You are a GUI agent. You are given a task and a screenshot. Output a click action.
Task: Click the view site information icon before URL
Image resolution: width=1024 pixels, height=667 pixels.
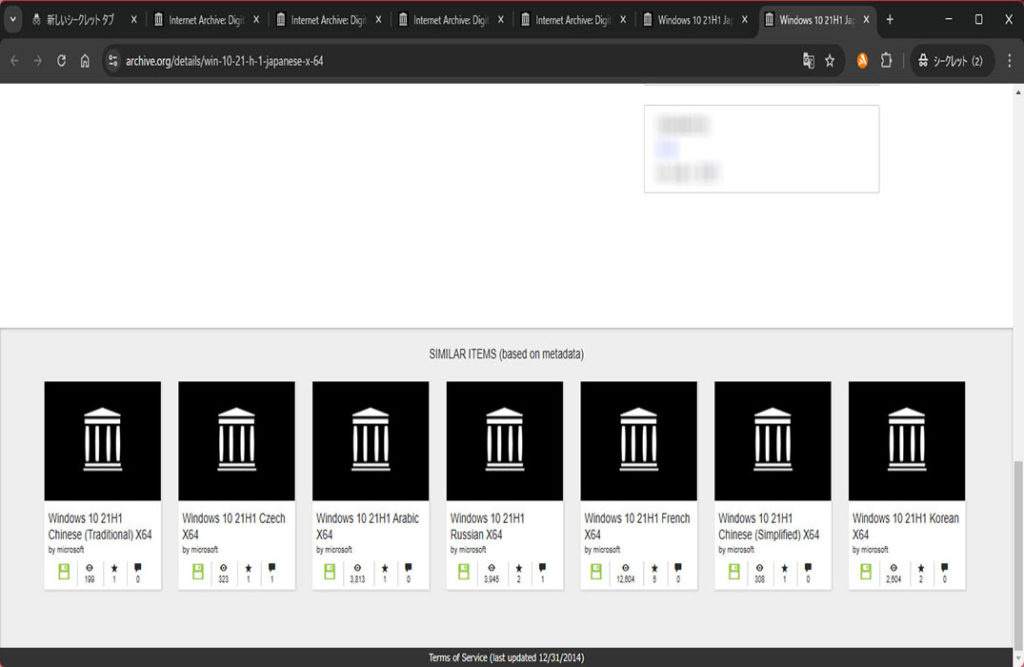pyautogui.click(x=113, y=61)
